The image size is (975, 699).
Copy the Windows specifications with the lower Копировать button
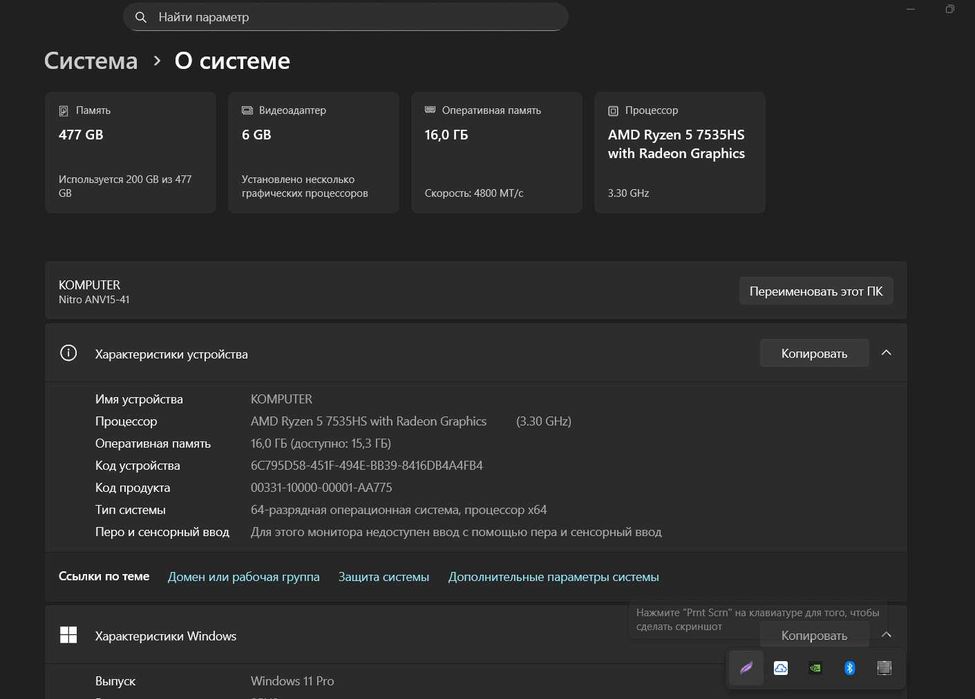(814, 636)
